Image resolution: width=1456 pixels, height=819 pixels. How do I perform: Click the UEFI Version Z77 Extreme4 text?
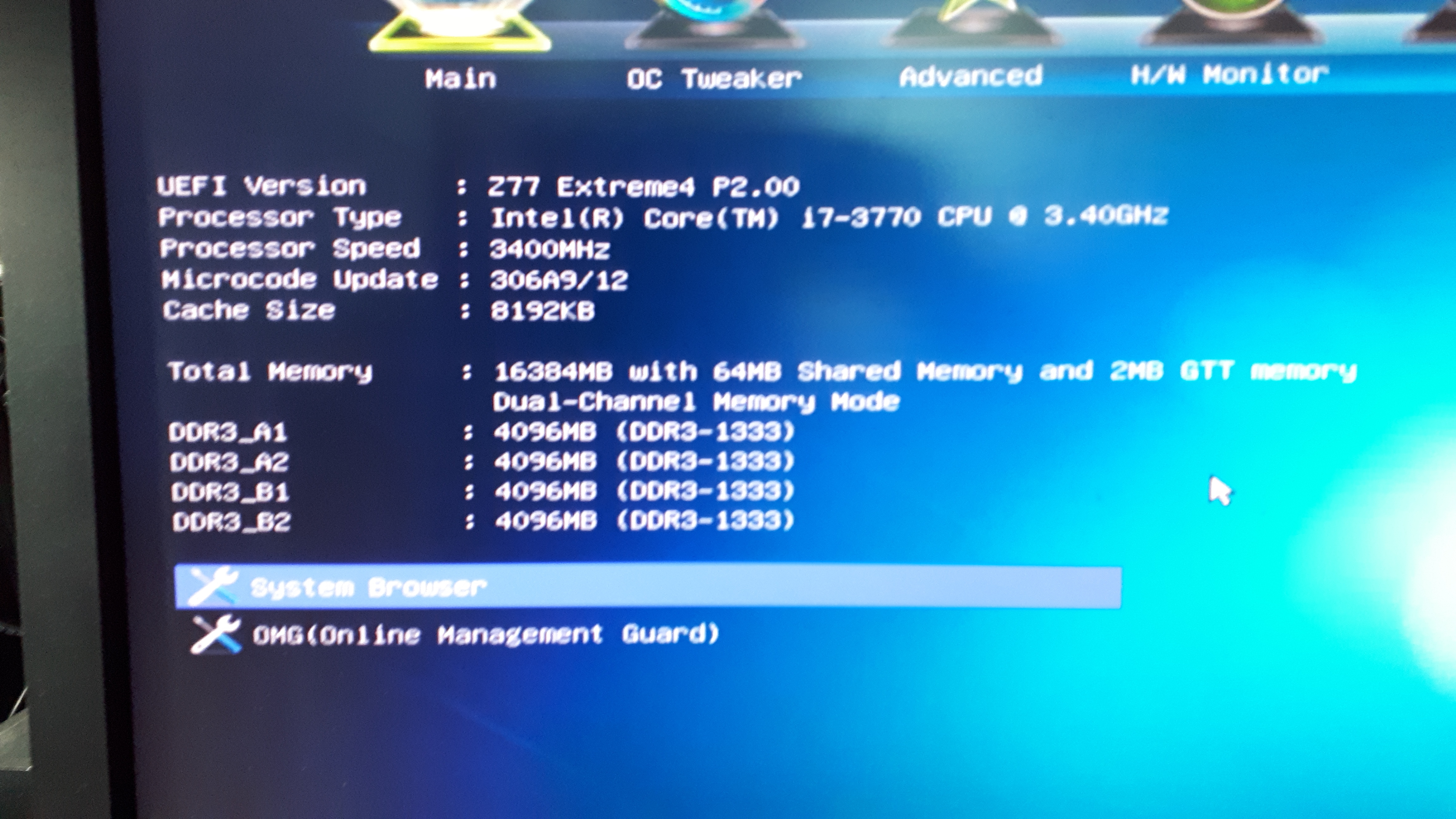(x=643, y=186)
